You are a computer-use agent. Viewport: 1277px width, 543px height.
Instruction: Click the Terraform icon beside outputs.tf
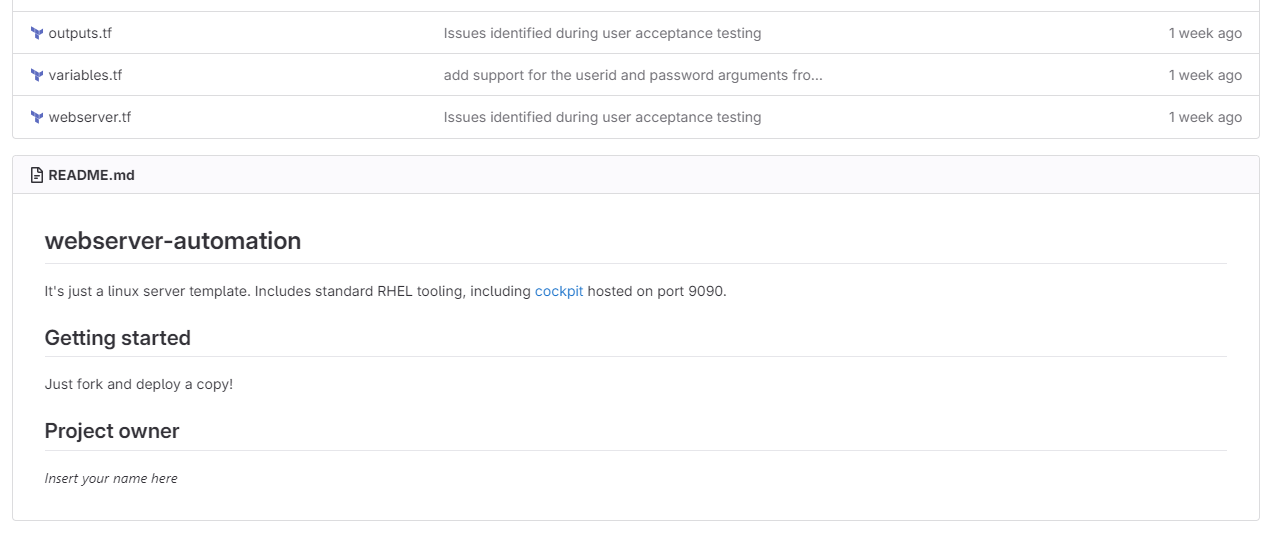37,33
